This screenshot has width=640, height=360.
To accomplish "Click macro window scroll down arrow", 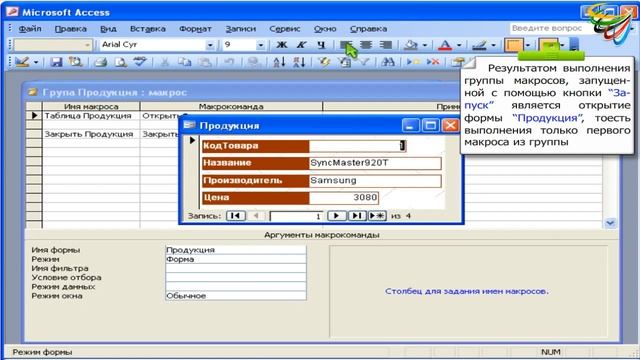I will coord(610,223).
